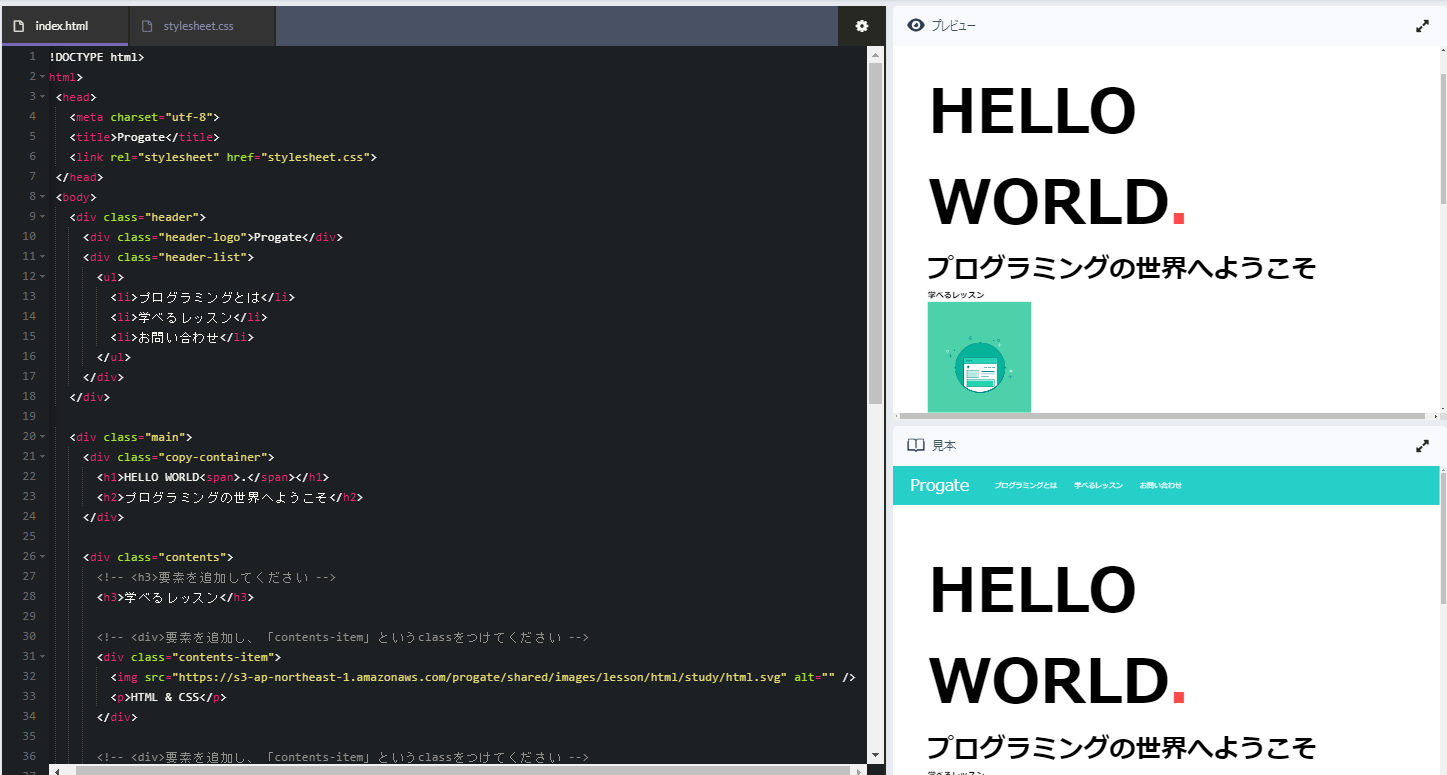Screen dimensions: 1447x775
Task: Click the preview horizontal scrollbar thumb
Action: pos(1161,415)
